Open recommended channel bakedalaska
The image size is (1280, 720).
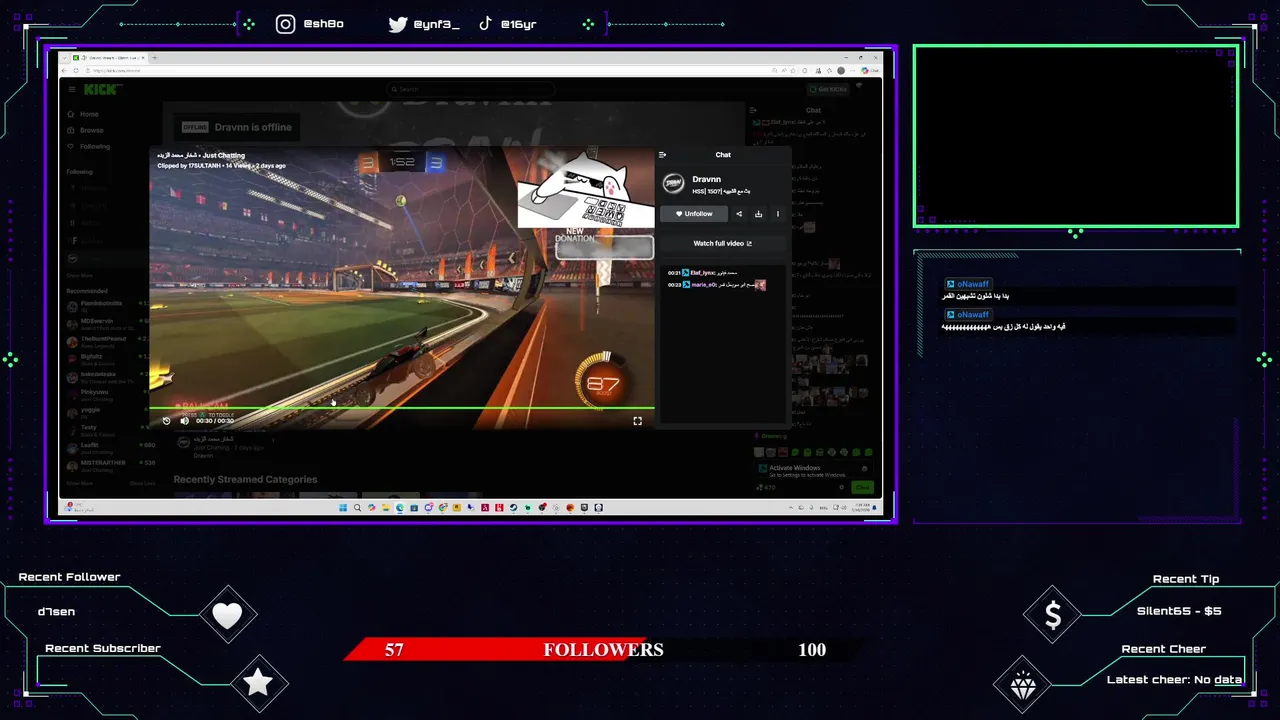pos(107,376)
